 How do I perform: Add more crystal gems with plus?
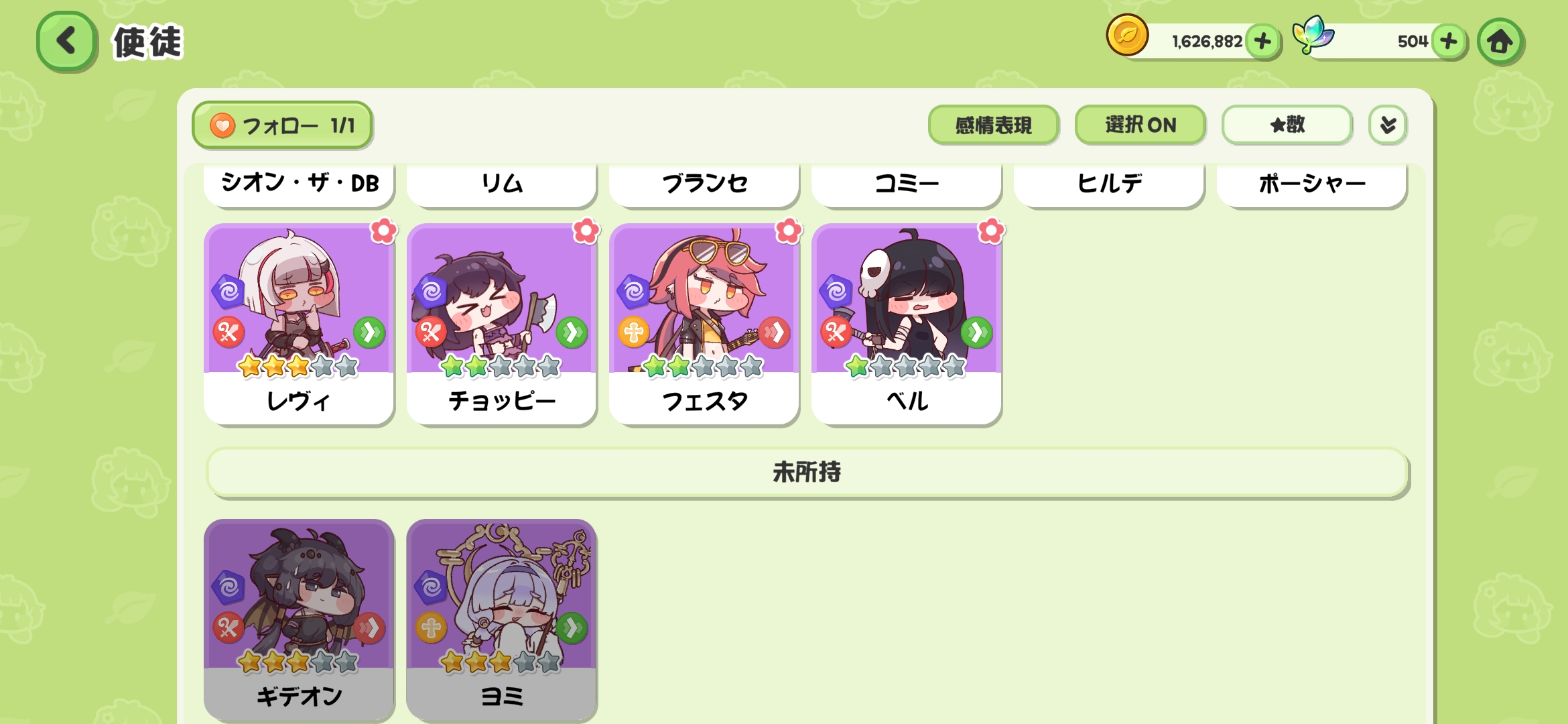click(1449, 42)
